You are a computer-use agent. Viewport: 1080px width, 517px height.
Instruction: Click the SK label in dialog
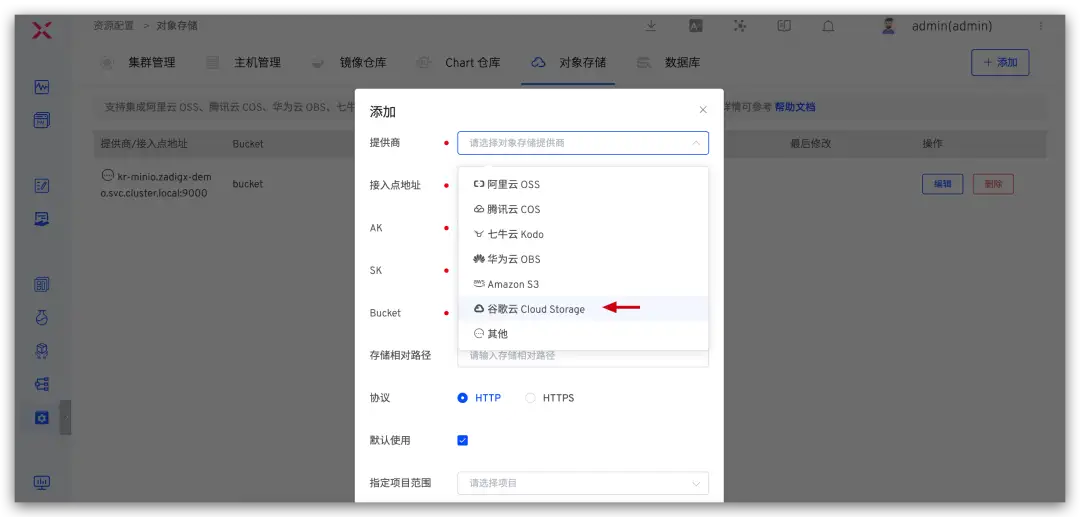(376, 271)
